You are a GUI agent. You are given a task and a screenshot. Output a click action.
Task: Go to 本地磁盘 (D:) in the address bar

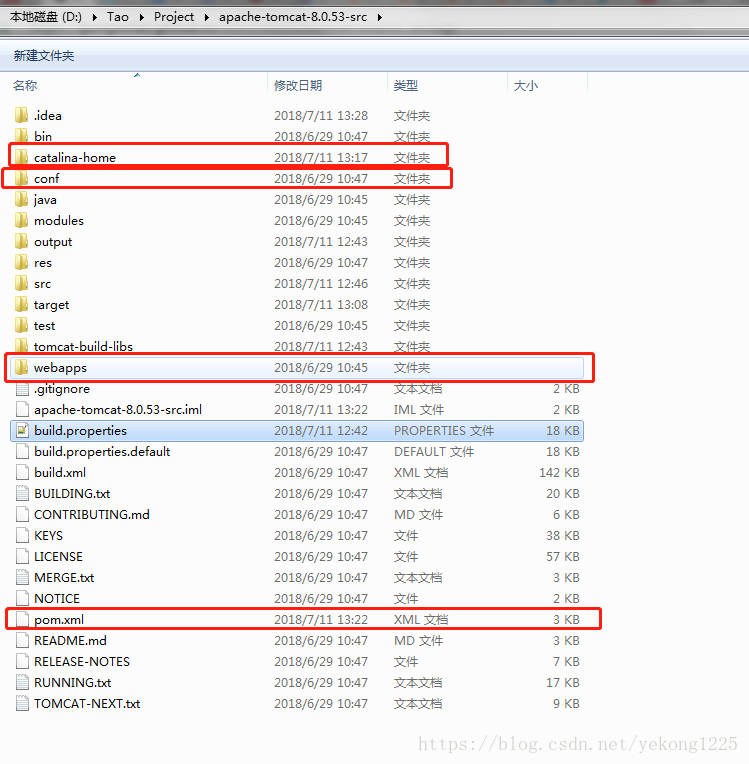coord(46,17)
